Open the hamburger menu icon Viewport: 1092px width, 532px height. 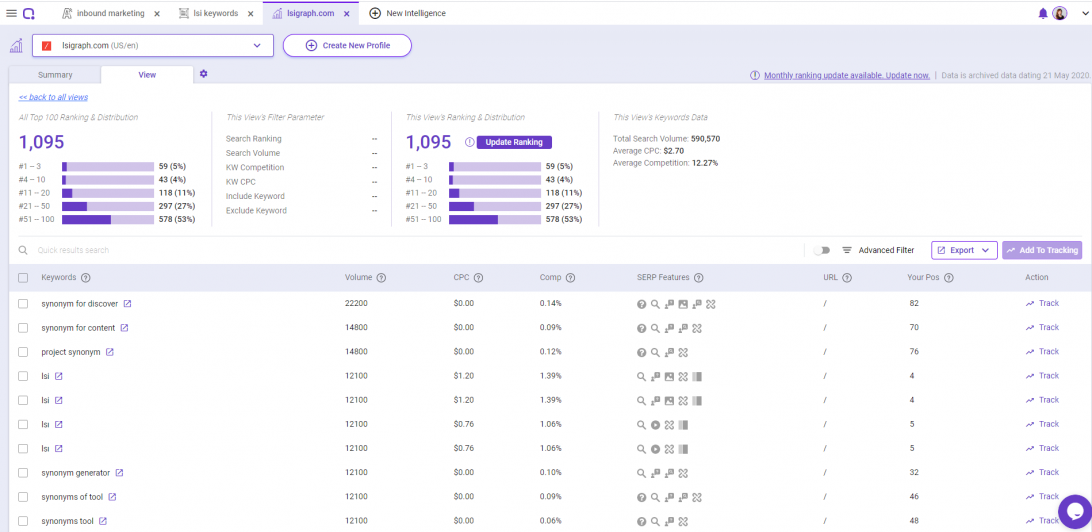11,13
